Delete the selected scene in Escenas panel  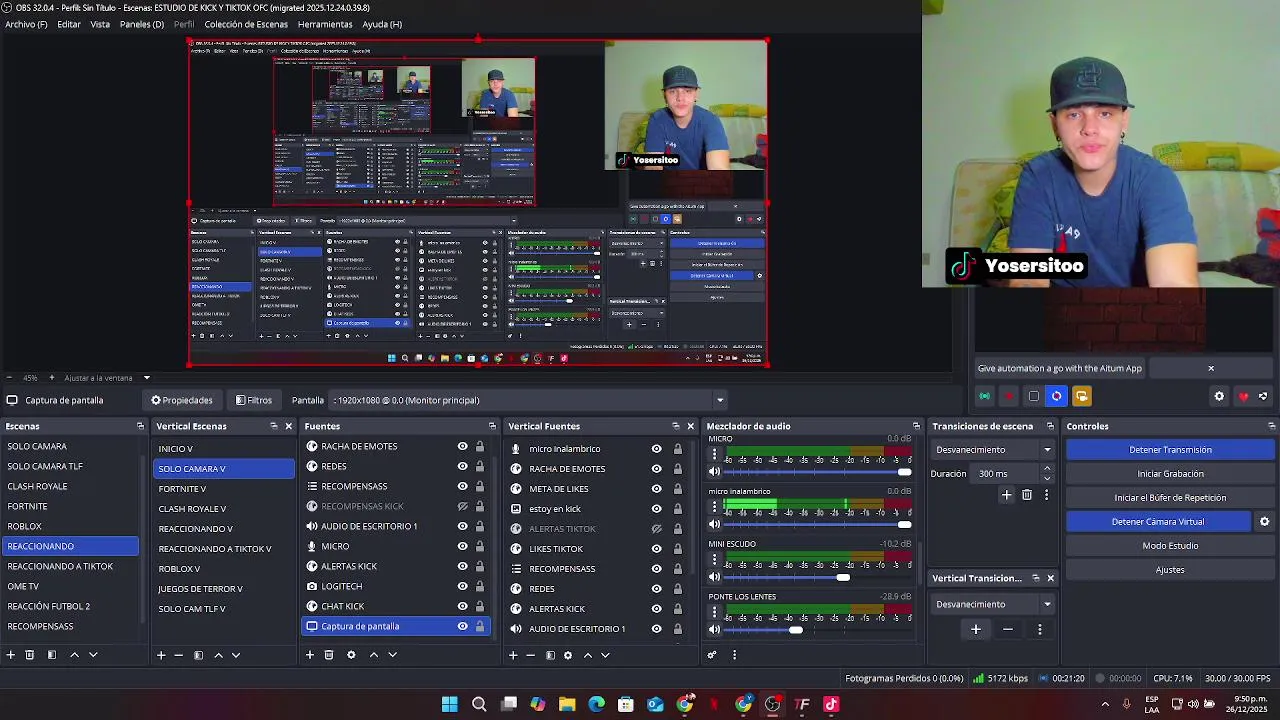pos(30,655)
